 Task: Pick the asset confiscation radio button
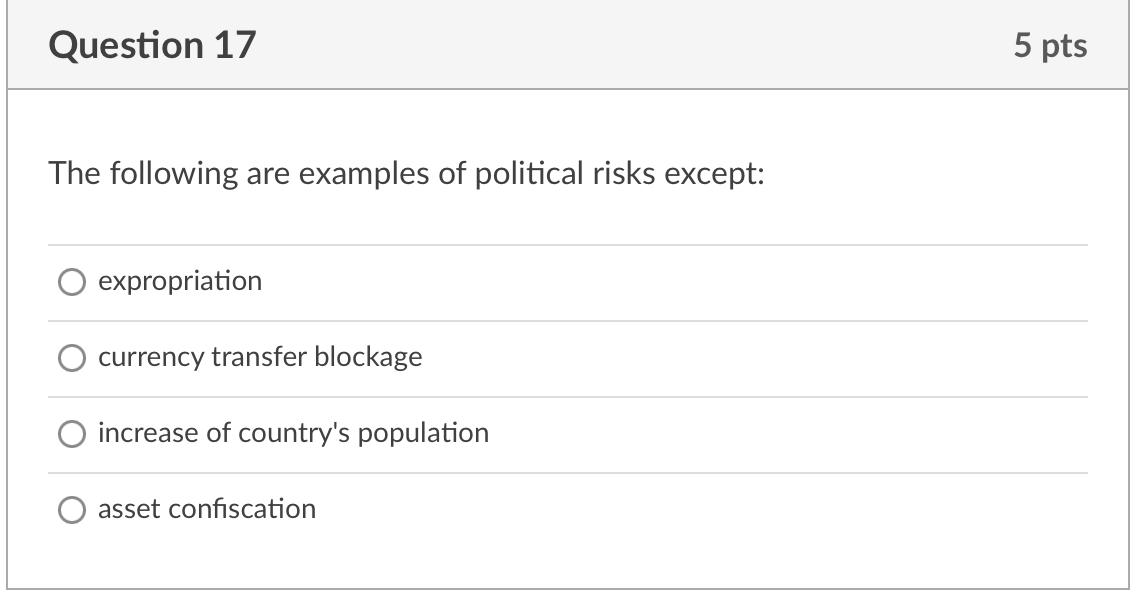pos(71,510)
